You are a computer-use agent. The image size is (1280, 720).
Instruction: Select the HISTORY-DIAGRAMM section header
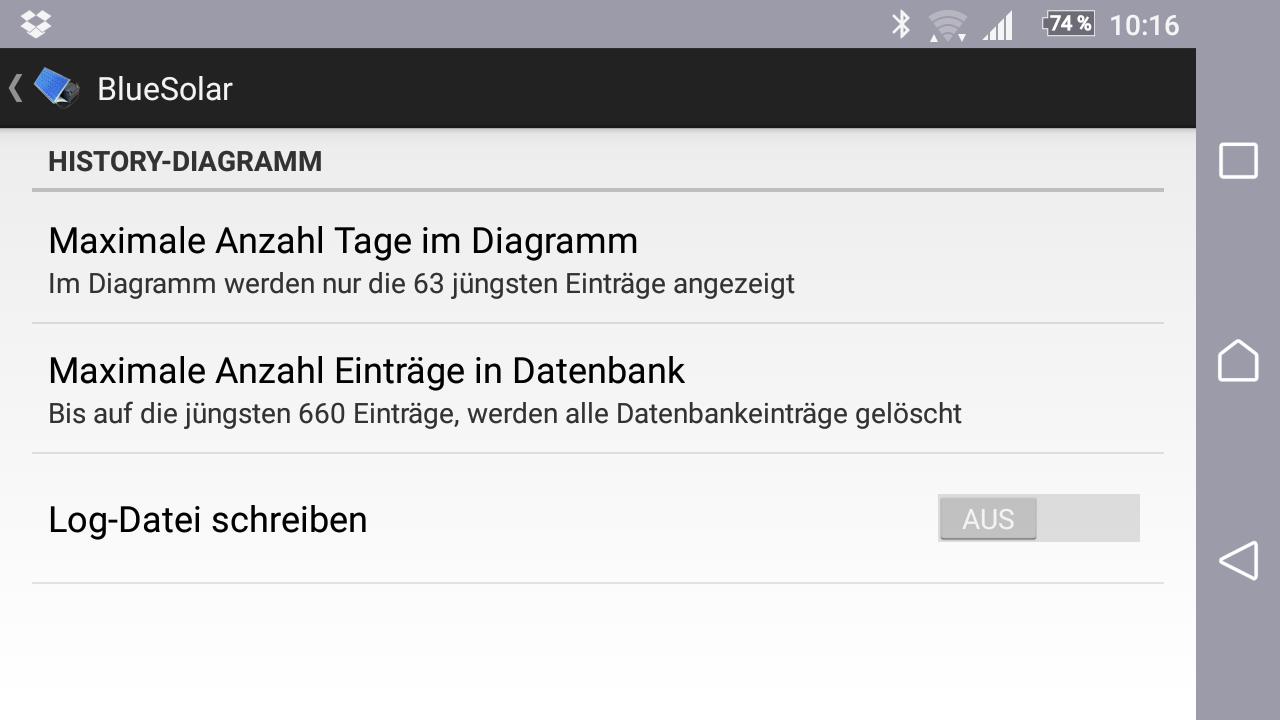pyautogui.click(x=185, y=162)
